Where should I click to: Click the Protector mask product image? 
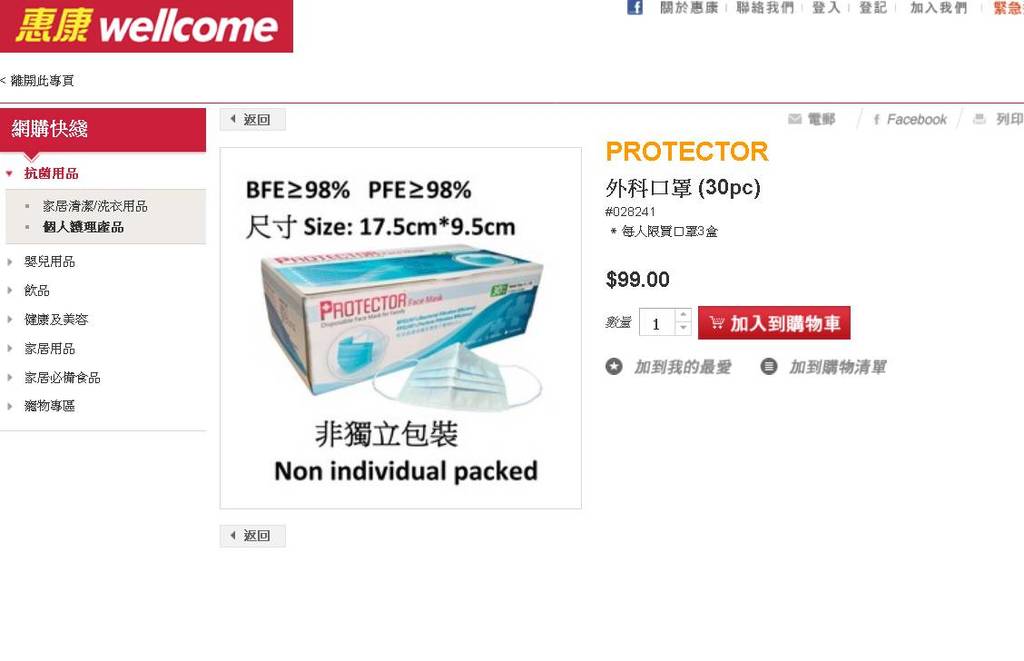click(401, 328)
